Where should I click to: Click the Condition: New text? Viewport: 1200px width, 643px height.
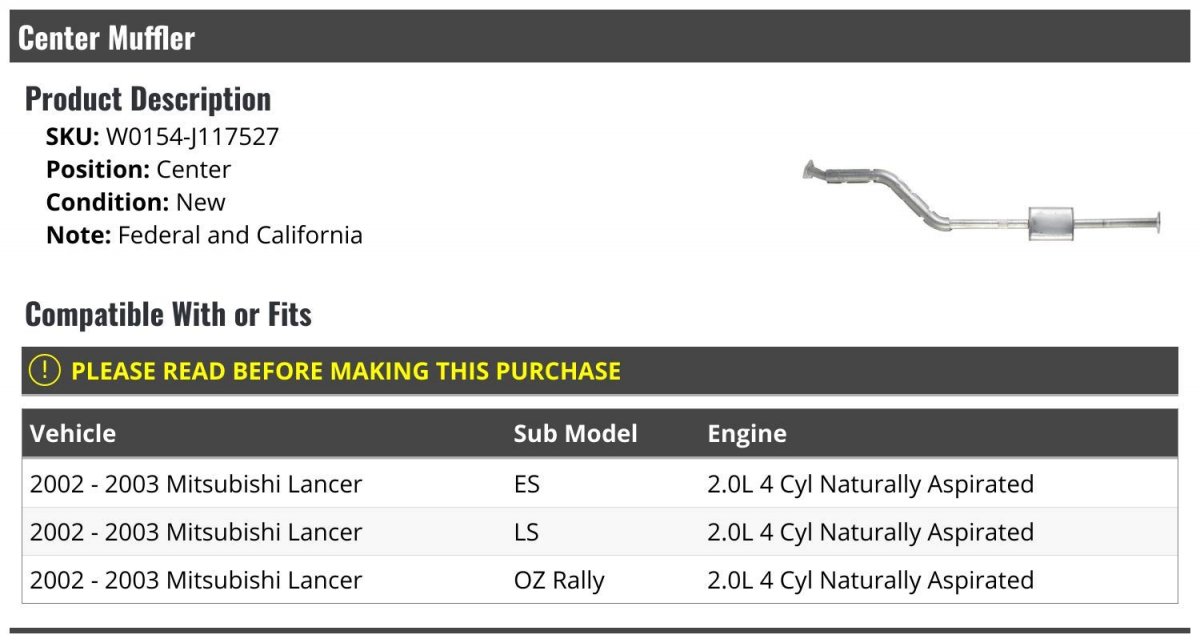tap(136, 202)
